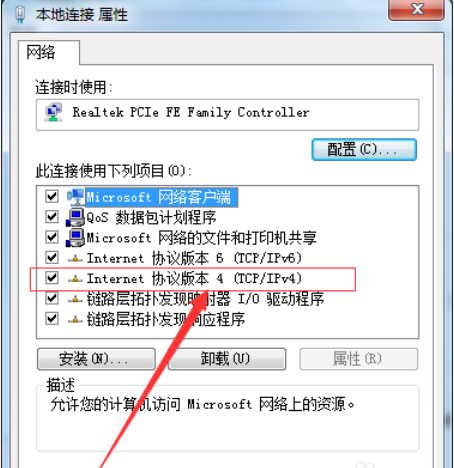Click the 文件和打印机共享 service icon
The width and height of the screenshot is (454, 468).
point(76,238)
